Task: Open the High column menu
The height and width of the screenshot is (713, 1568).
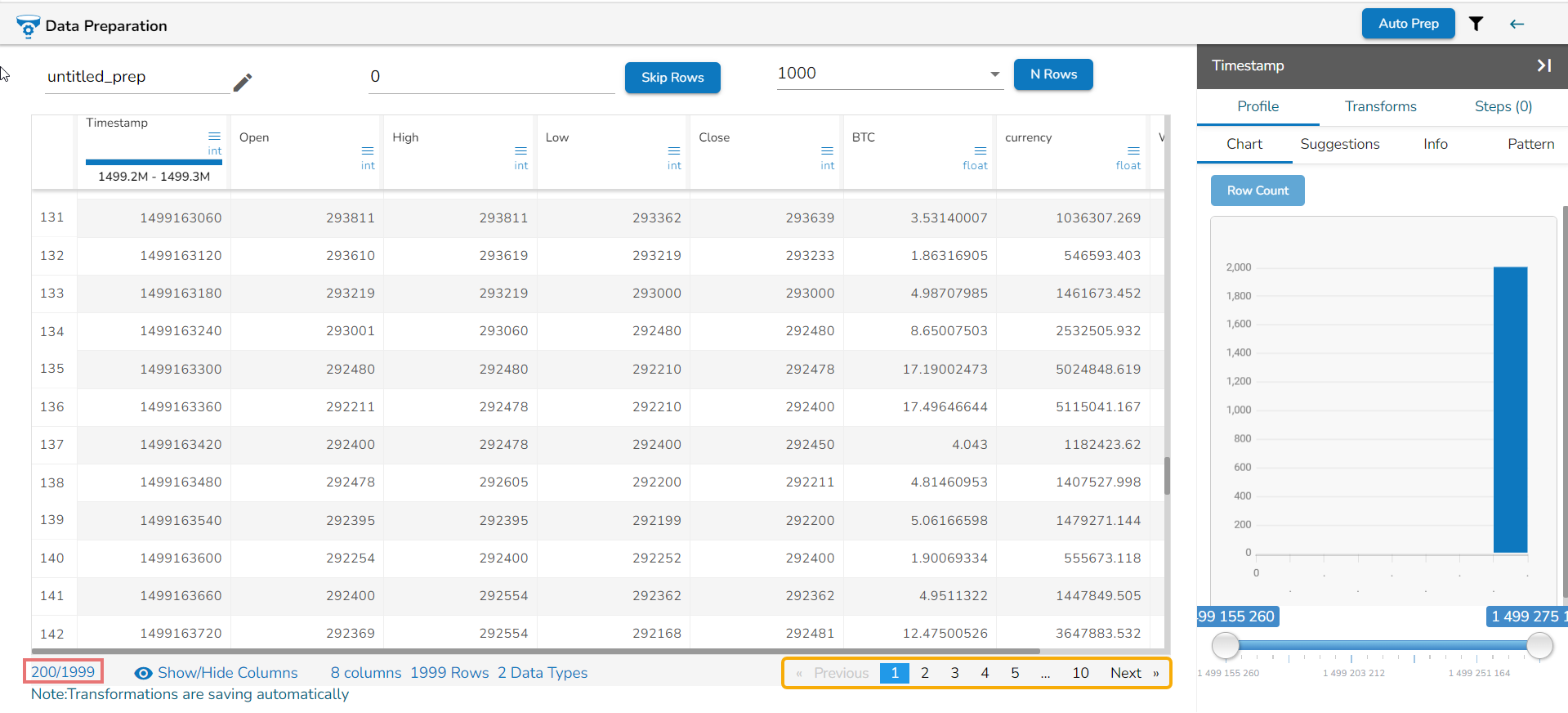Action: 520,150
